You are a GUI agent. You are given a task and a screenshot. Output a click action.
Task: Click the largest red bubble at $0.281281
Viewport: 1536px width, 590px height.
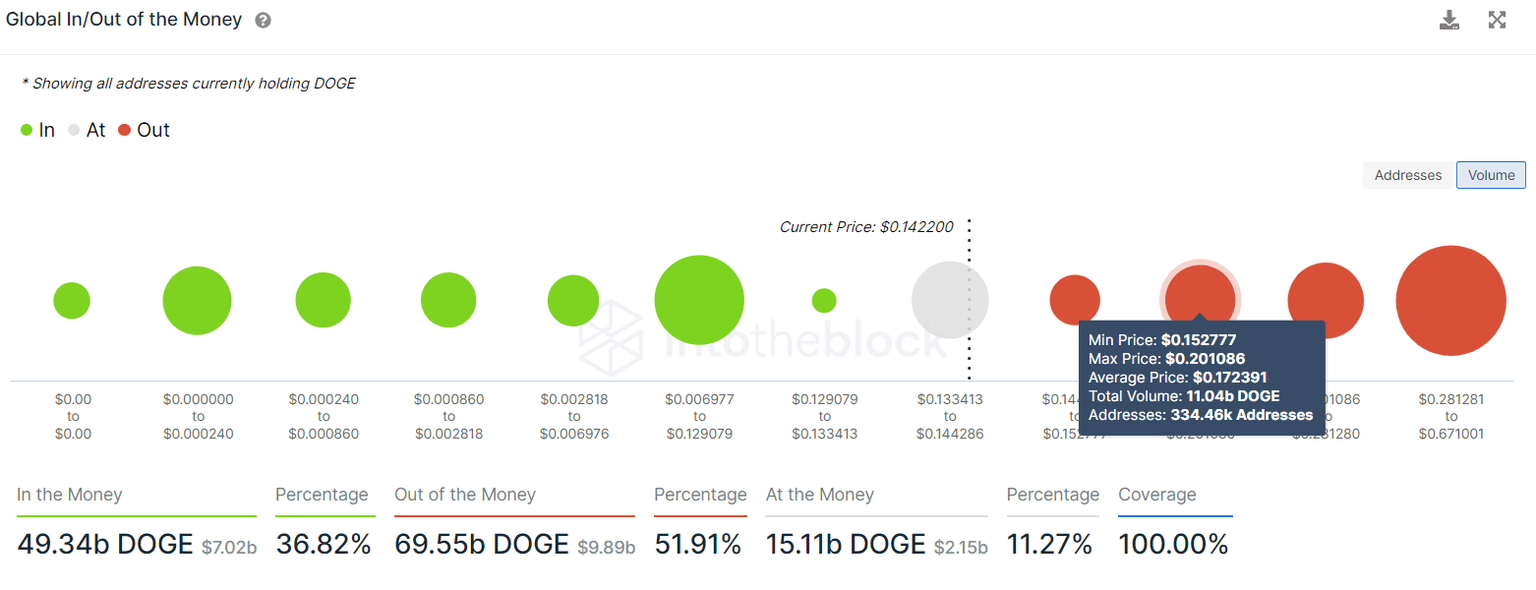pyautogui.click(x=1451, y=300)
